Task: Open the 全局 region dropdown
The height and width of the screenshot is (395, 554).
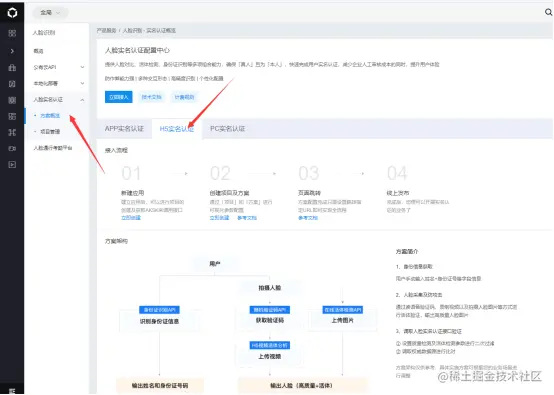Action: pyautogui.click(x=50, y=13)
